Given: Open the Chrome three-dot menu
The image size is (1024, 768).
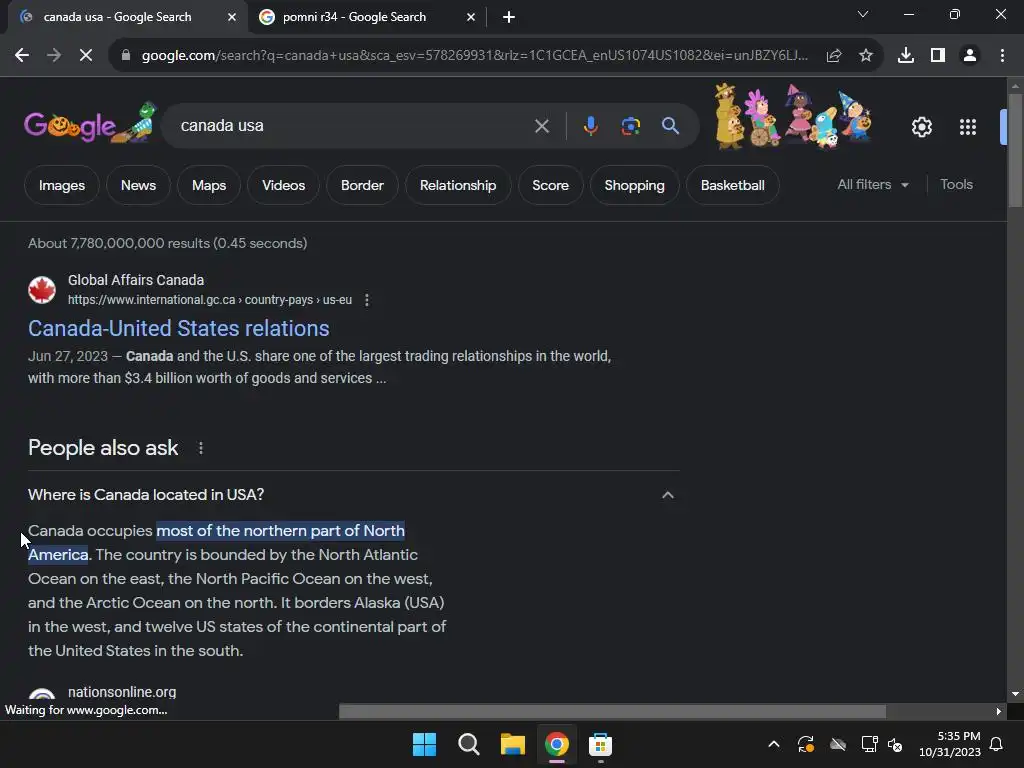Looking at the screenshot, I should click(x=1002, y=56).
